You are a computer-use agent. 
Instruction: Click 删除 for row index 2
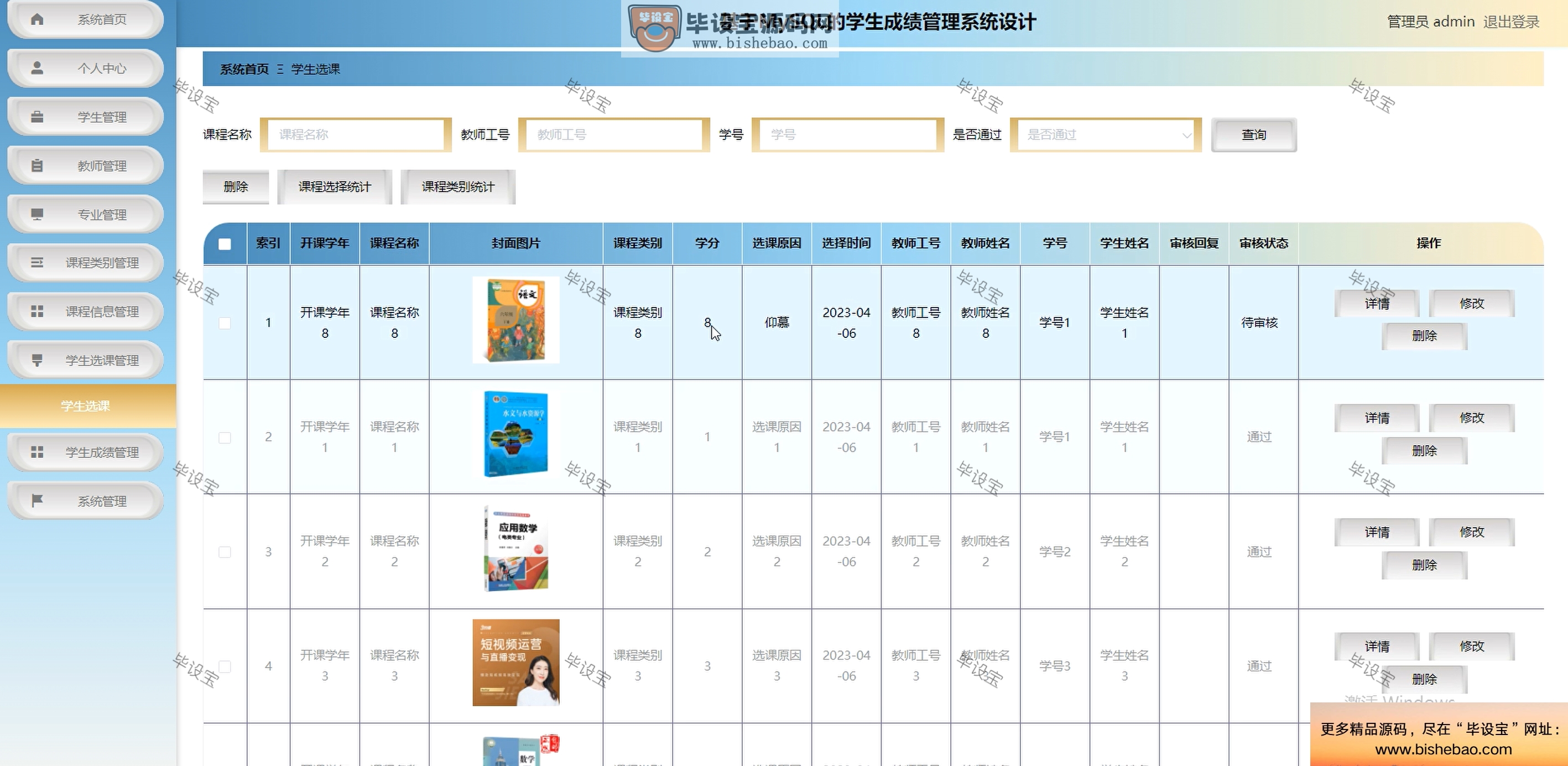click(x=1424, y=451)
